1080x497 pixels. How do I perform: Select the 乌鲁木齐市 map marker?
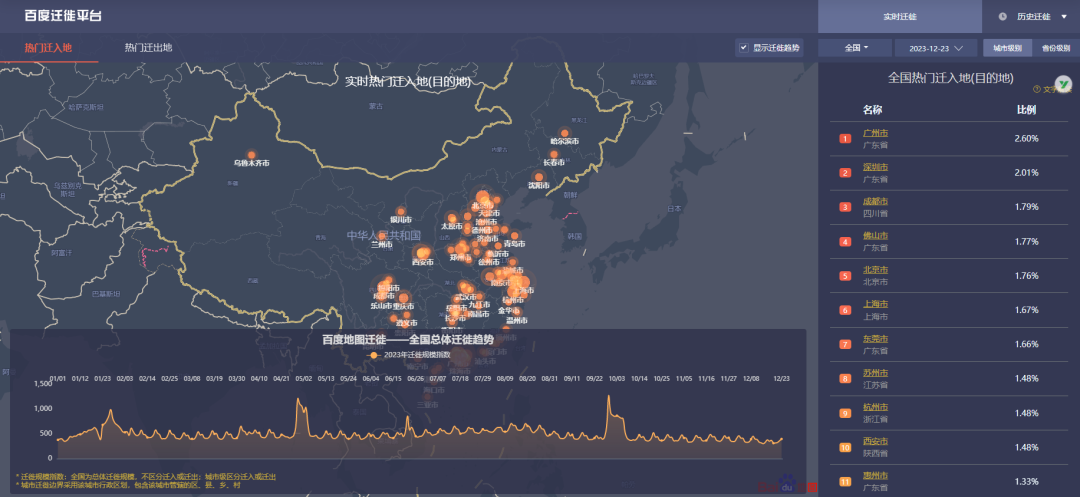(x=251, y=155)
